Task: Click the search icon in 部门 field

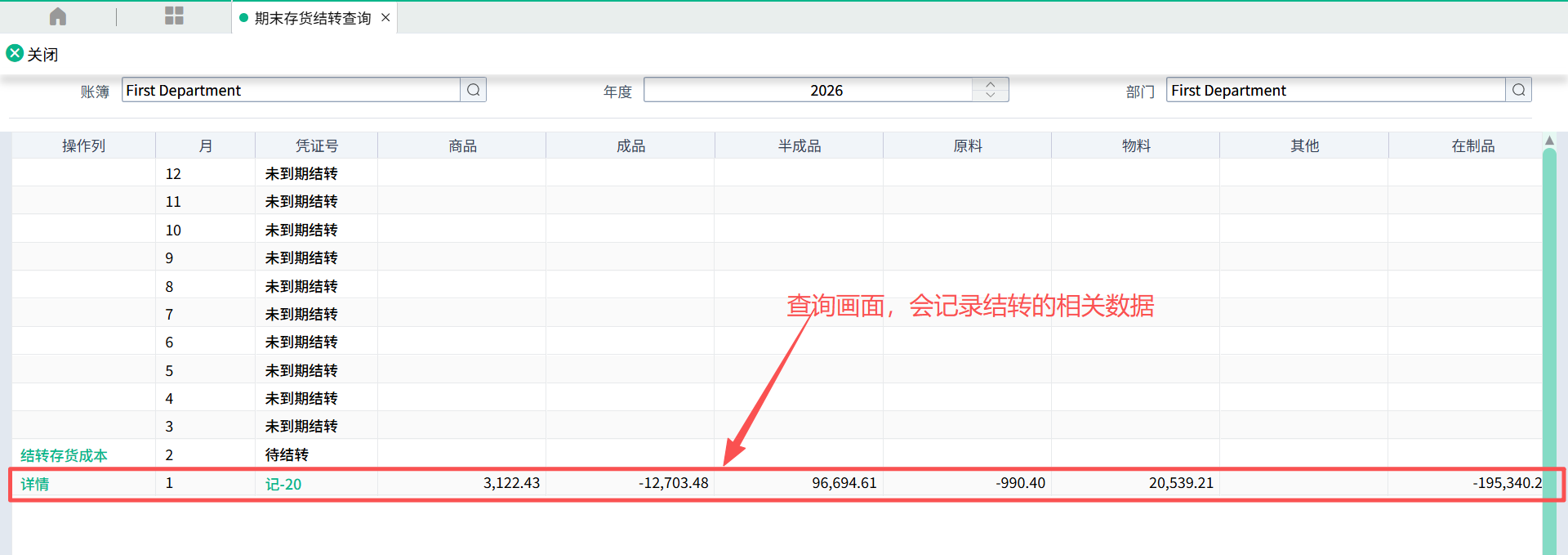Action: (1518, 90)
